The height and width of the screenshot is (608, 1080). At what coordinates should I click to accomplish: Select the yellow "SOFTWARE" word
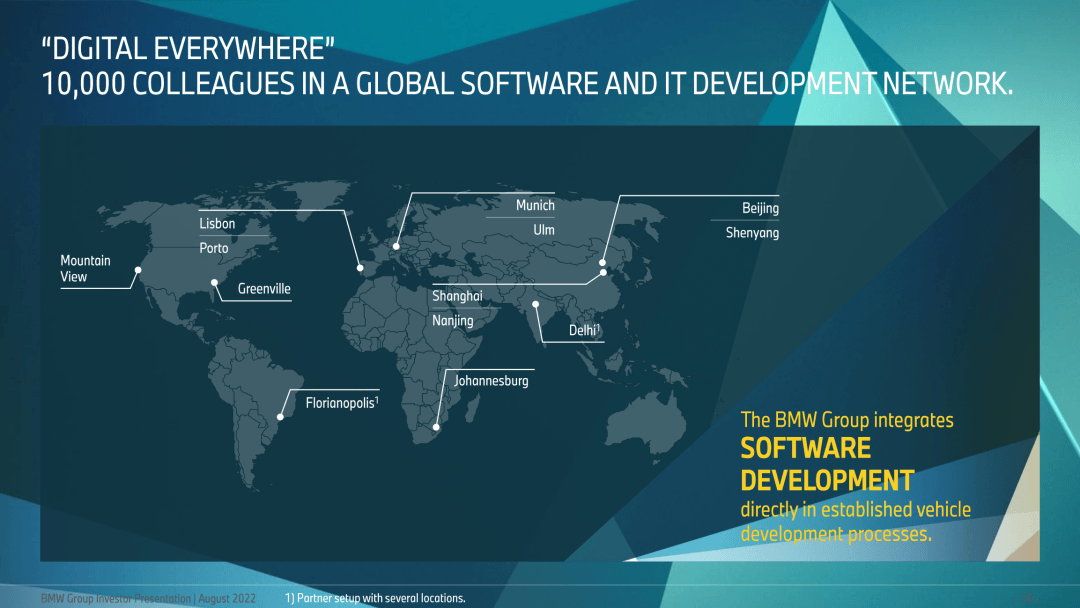point(806,449)
